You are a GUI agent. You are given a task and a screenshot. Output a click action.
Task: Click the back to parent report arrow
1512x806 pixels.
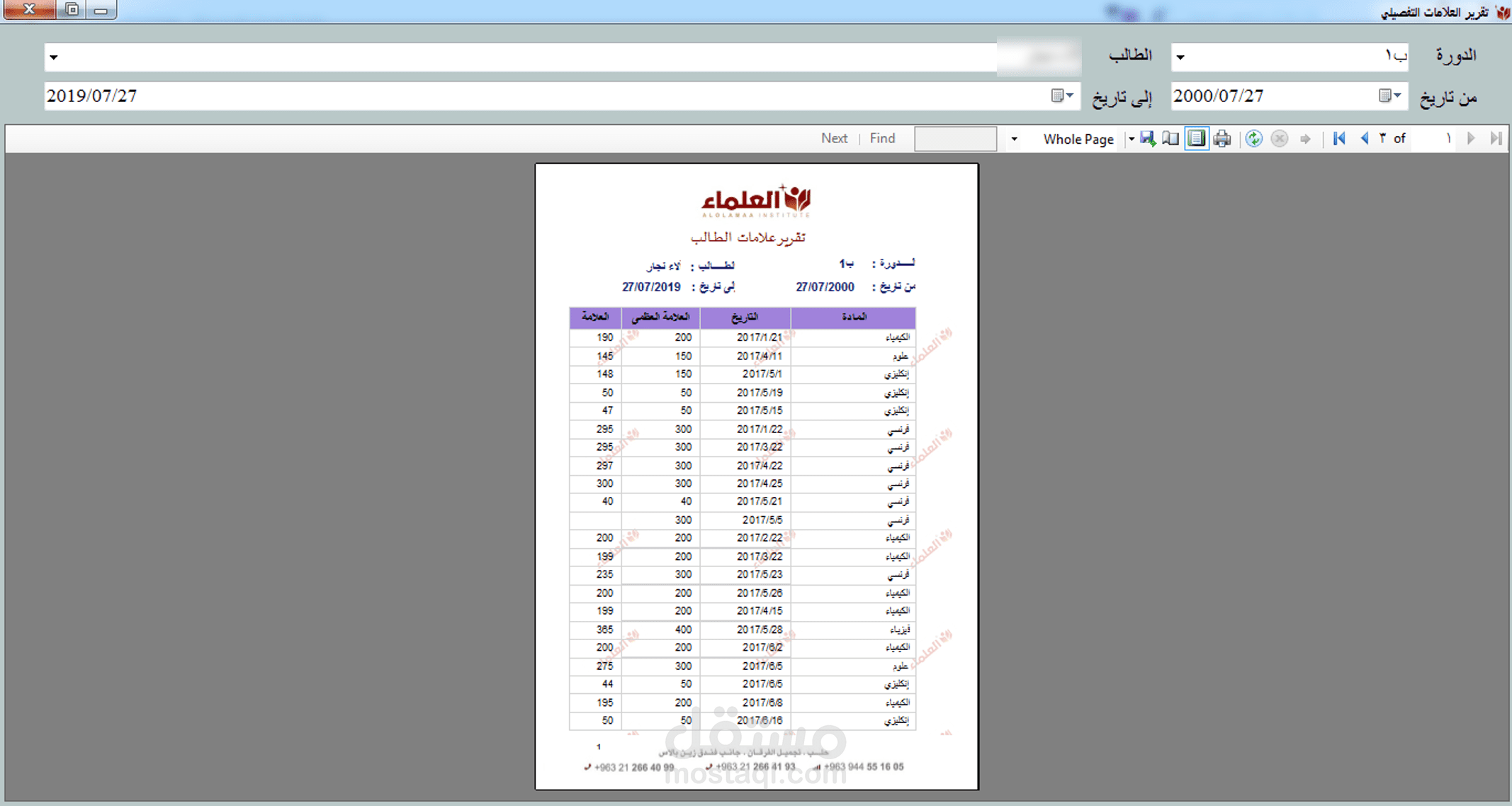(x=1305, y=139)
